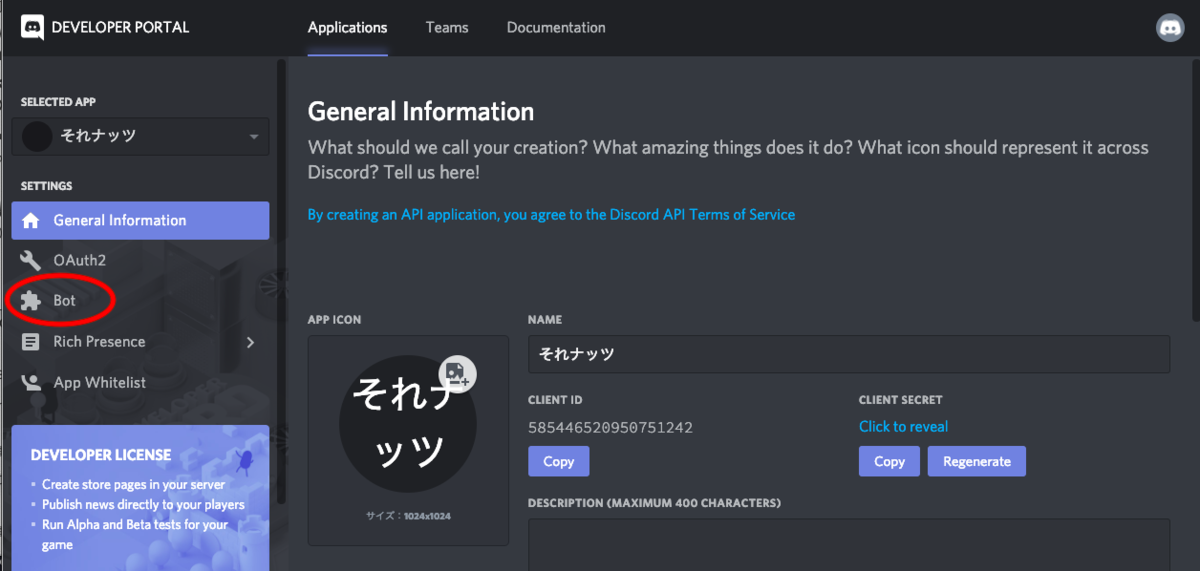The image size is (1200, 571).
Task: Open the user avatar icon at top right
Action: [x=1170, y=28]
